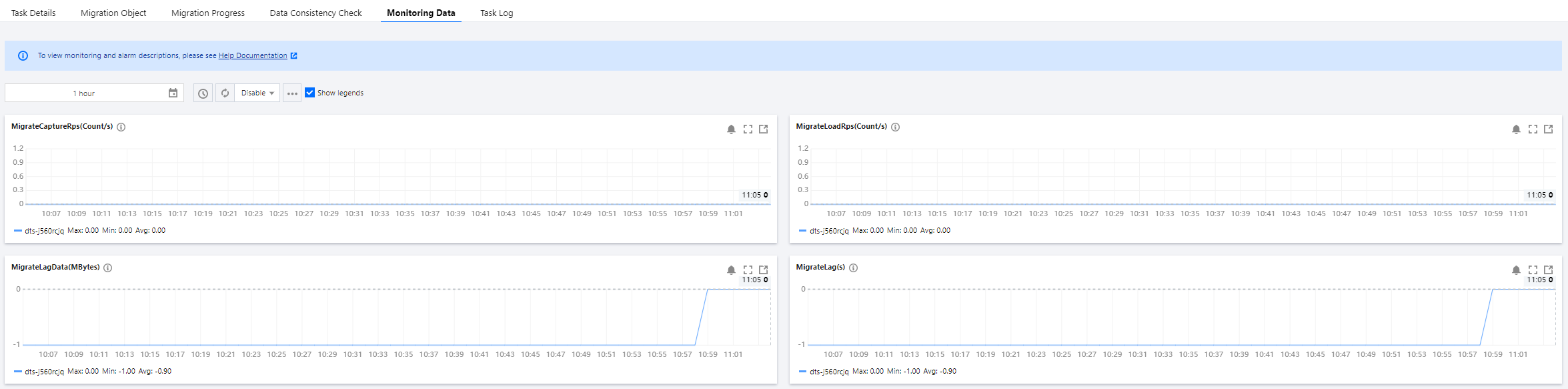Click the external link icon beside Help Documentation
This screenshot has height=389, width=1568.
click(x=293, y=55)
